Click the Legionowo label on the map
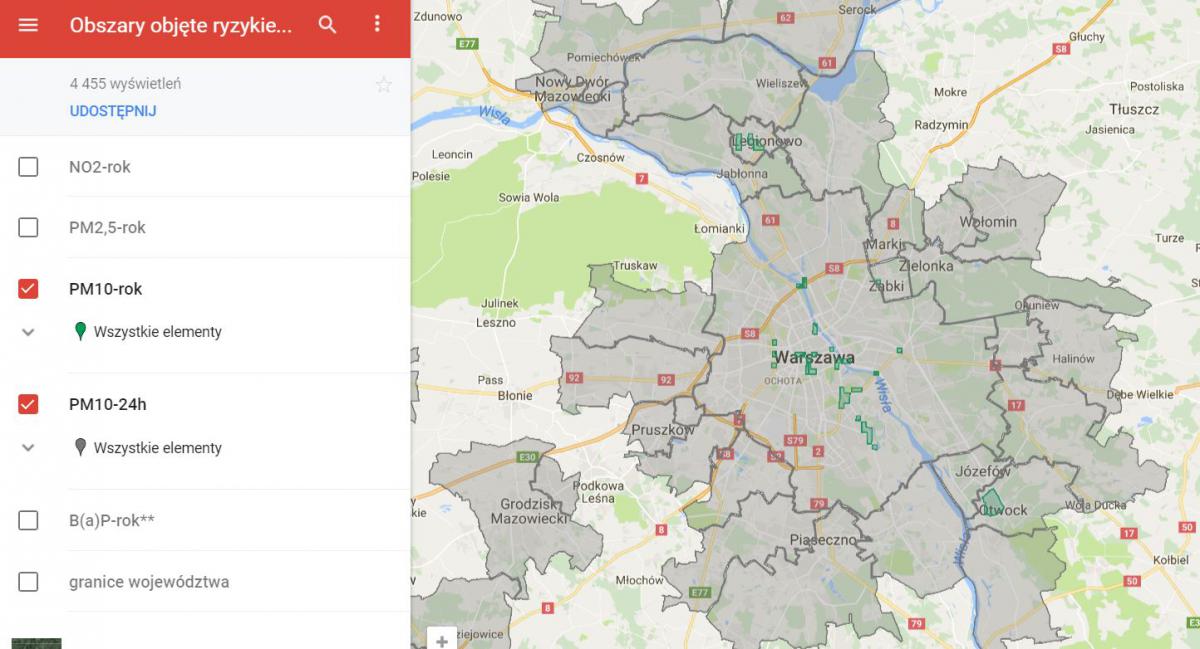The image size is (1200, 649). [768, 142]
